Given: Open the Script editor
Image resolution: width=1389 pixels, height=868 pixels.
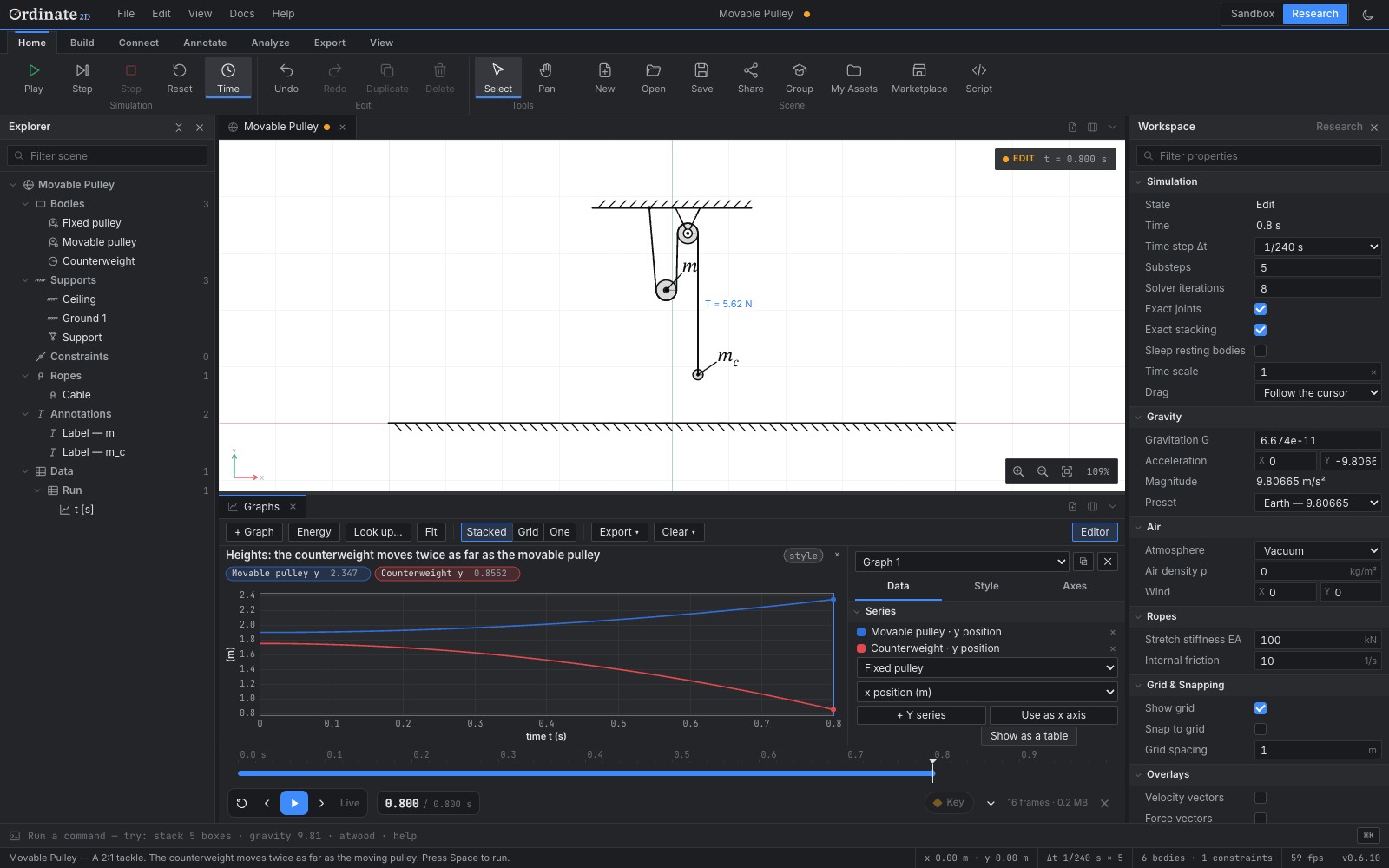Looking at the screenshot, I should pos(979,77).
